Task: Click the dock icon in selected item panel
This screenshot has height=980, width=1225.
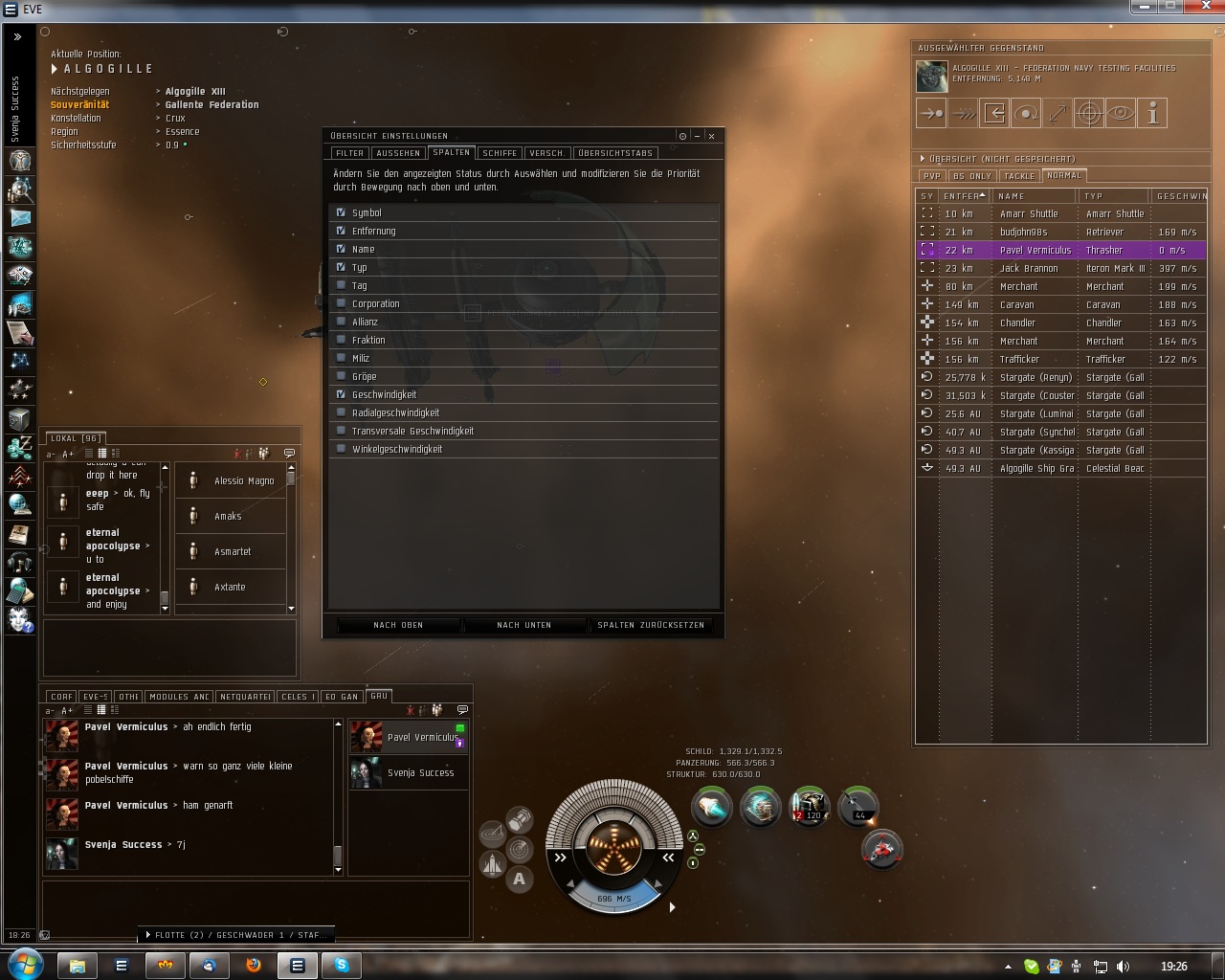Action: pos(994,113)
